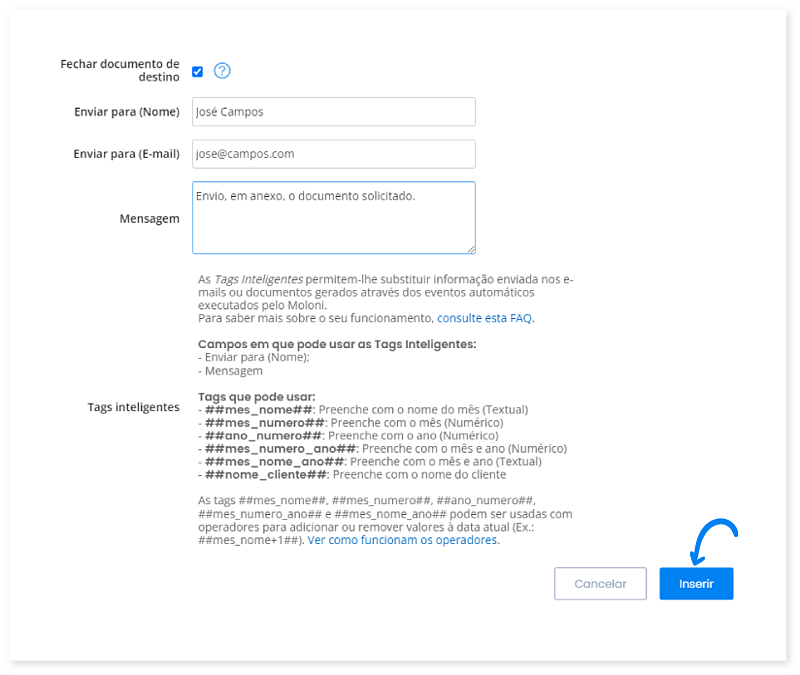Click bold ##ano_numero## in the tags list
The width and height of the screenshot is (800, 675).
[263, 436]
